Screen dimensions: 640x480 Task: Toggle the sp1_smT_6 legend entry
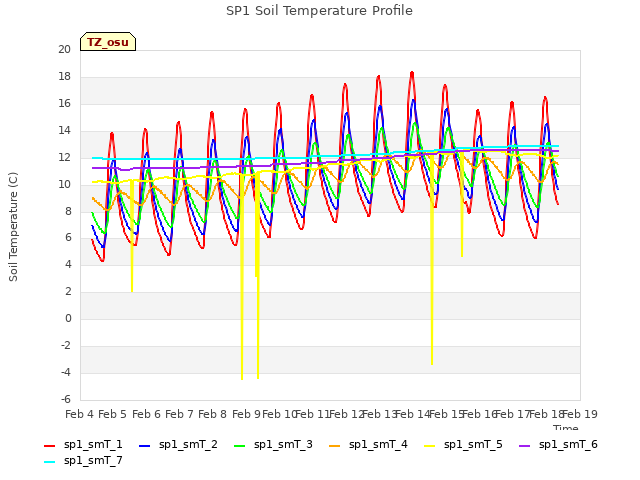click(558, 444)
